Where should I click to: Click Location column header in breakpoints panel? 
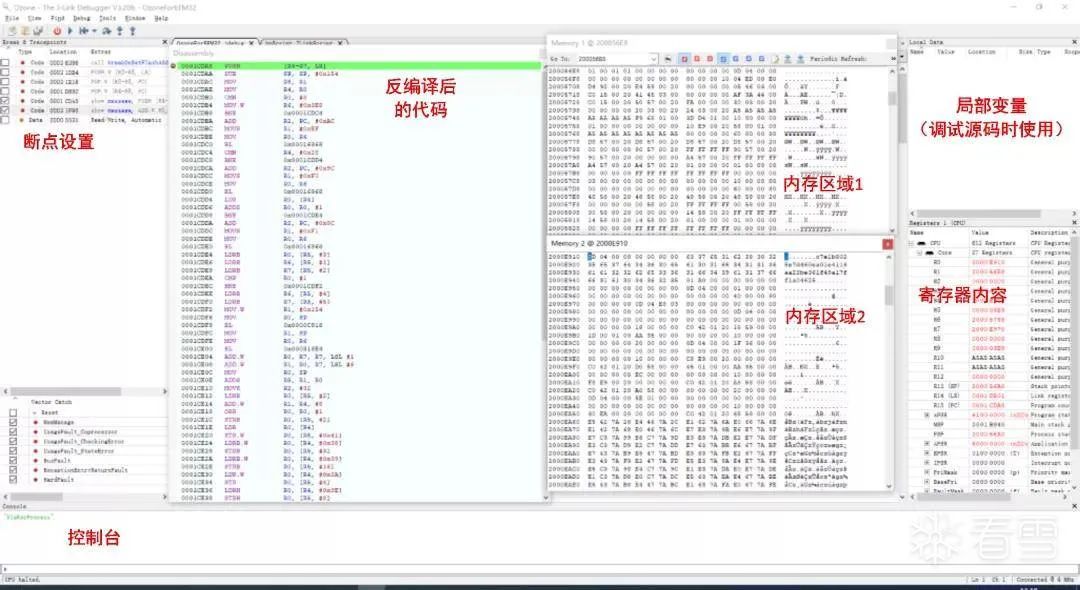63,52
